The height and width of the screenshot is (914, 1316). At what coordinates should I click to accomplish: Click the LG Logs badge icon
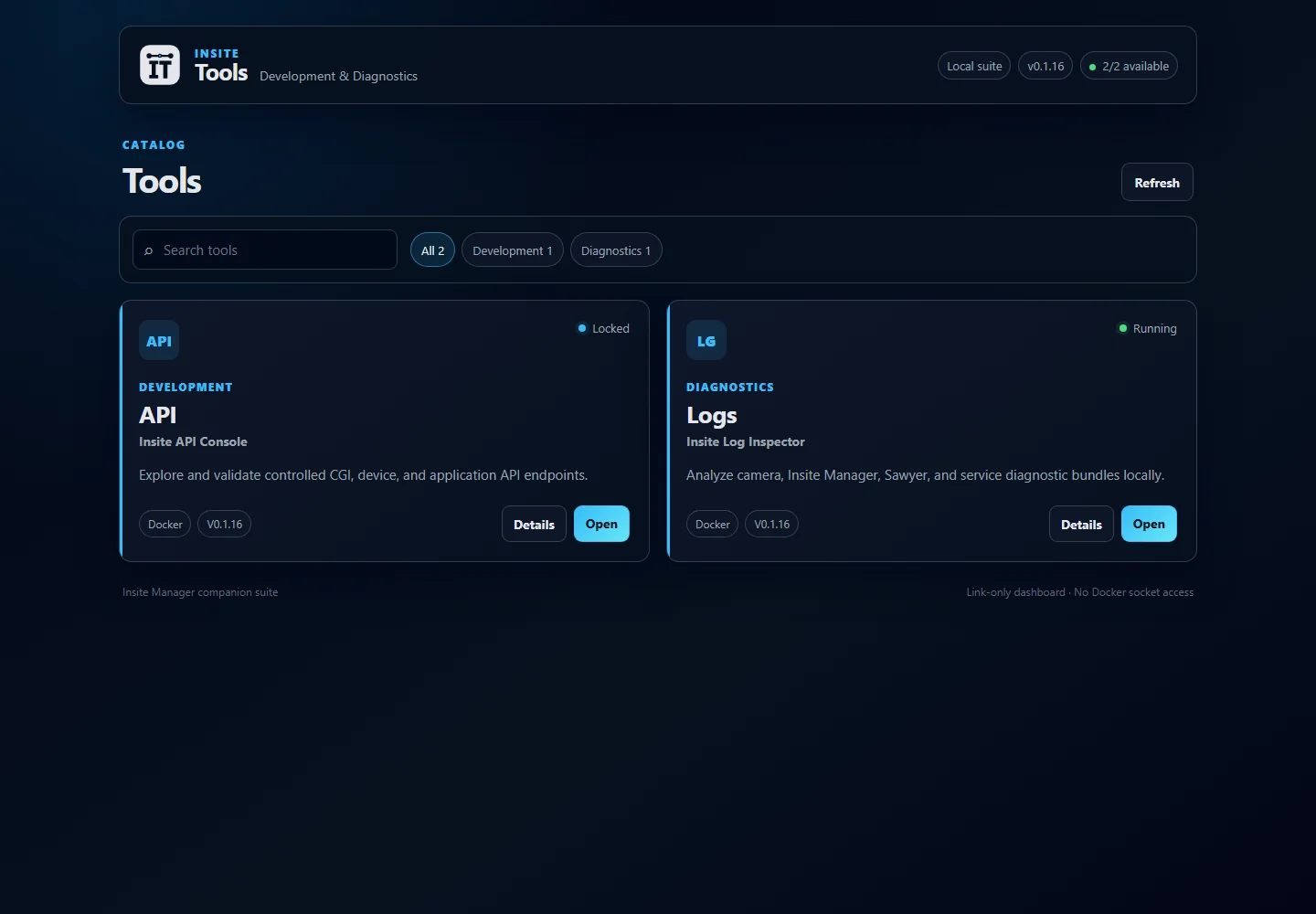pos(706,340)
